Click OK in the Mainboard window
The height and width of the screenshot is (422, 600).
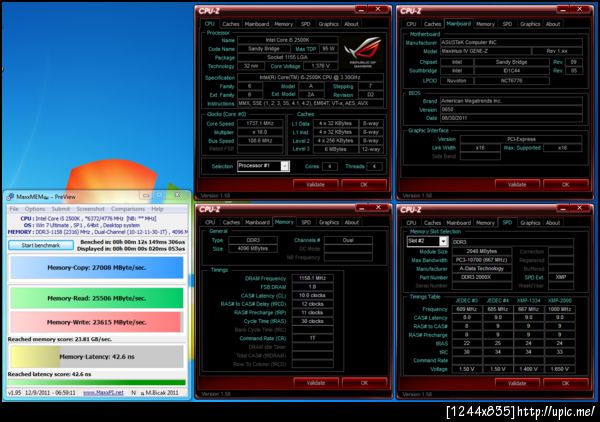566,185
